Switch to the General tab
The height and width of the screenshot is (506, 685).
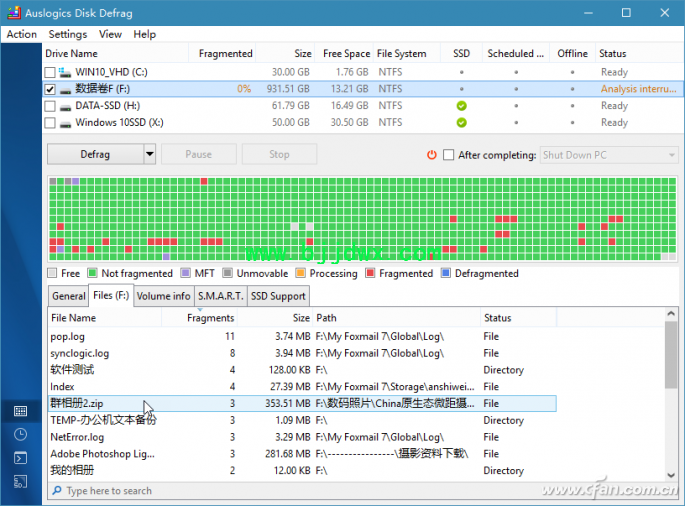[69, 296]
